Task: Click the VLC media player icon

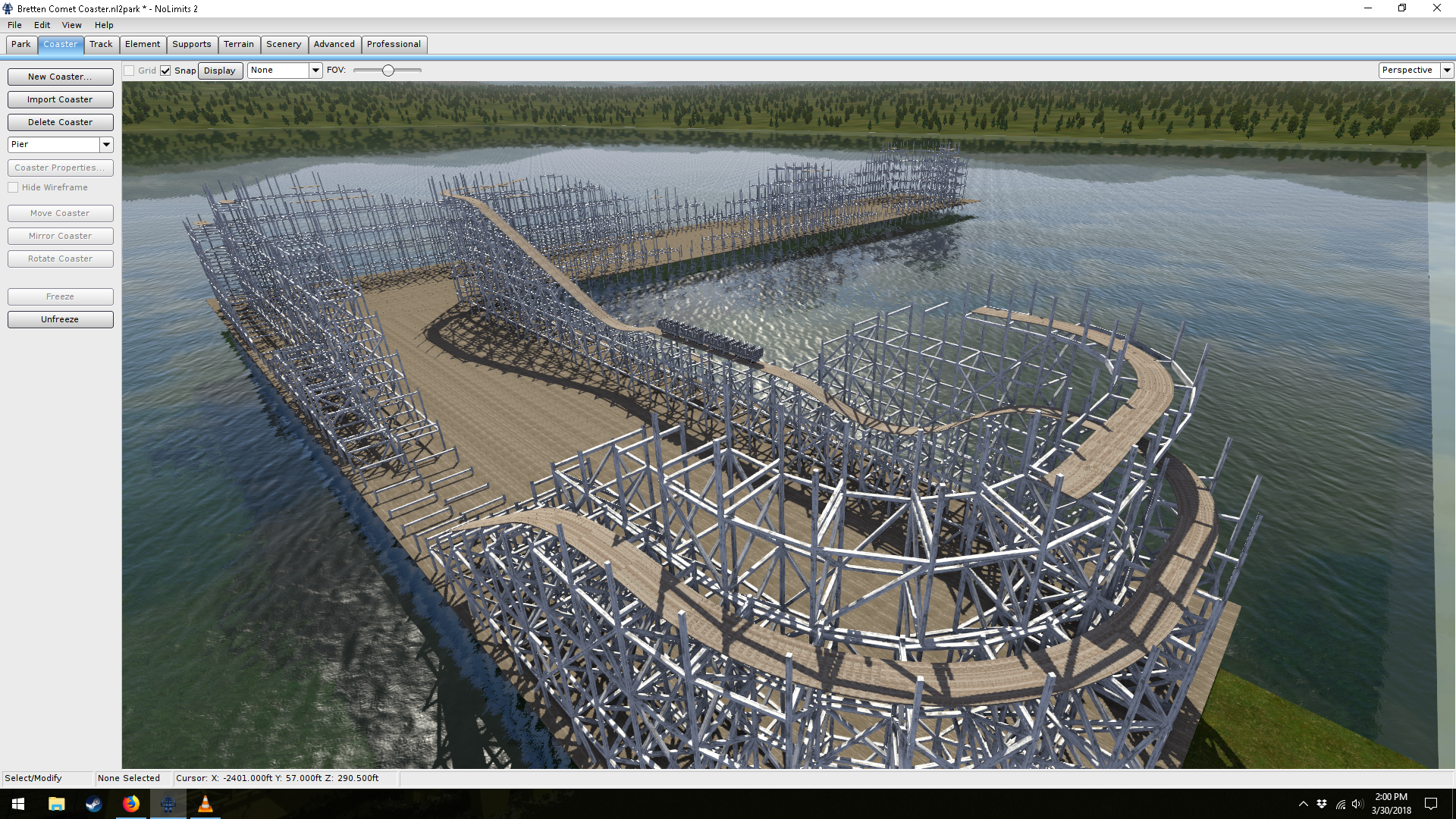Action: tap(205, 804)
